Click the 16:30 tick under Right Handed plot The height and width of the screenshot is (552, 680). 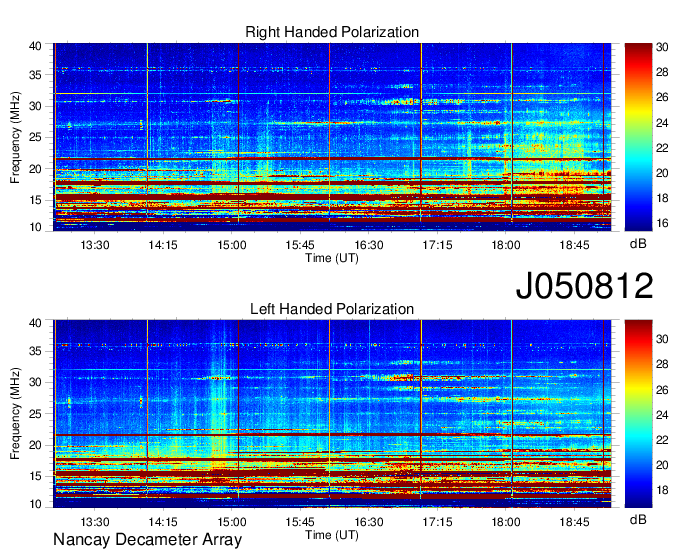pos(369,245)
